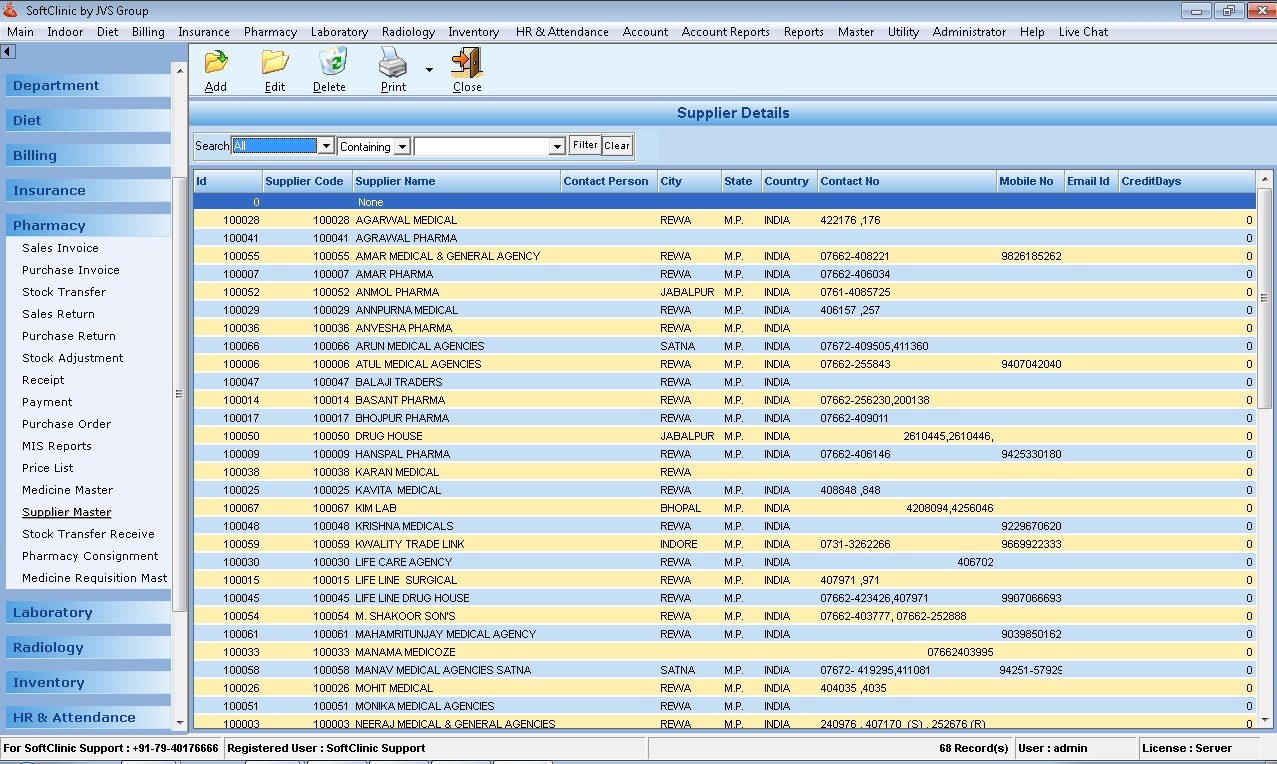The image size is (1277, 764).
Task: Collapse the sidebar with the arrow icon
Action: click(x=9, y=50)
